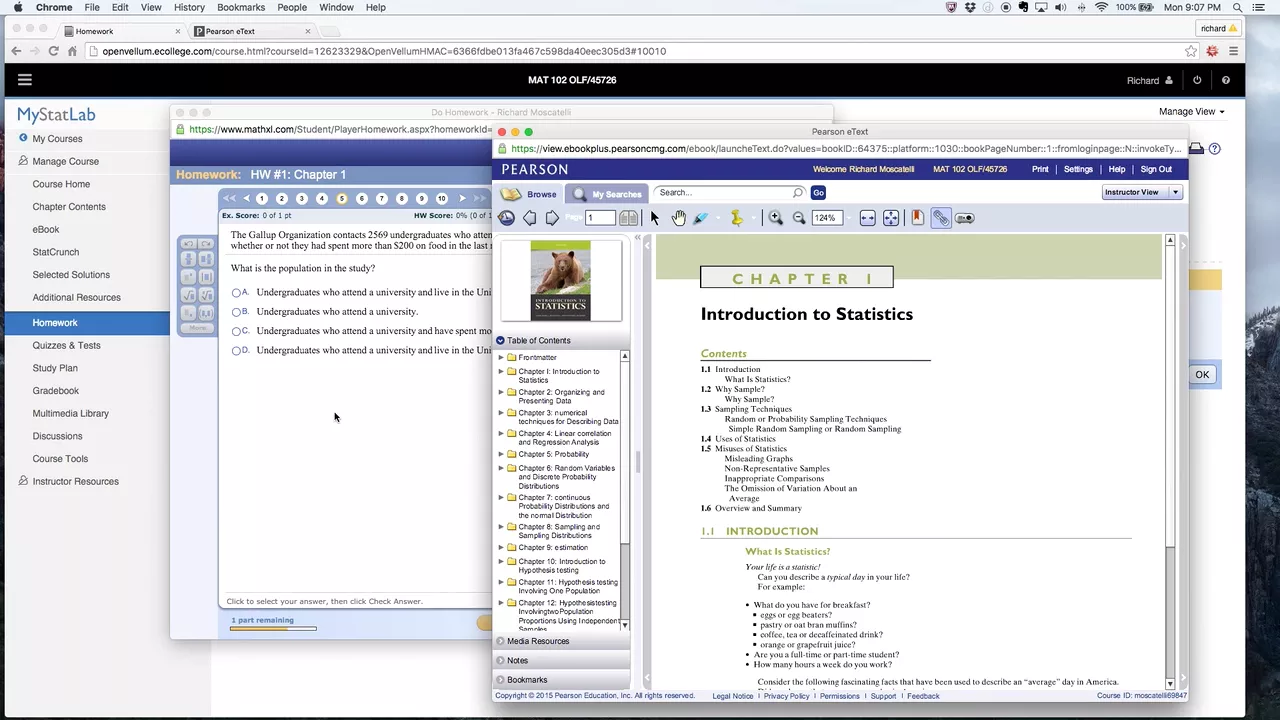This screenshot has width=1280, height=720.
Task: Go to next homework question arrow
Action: 462,198
